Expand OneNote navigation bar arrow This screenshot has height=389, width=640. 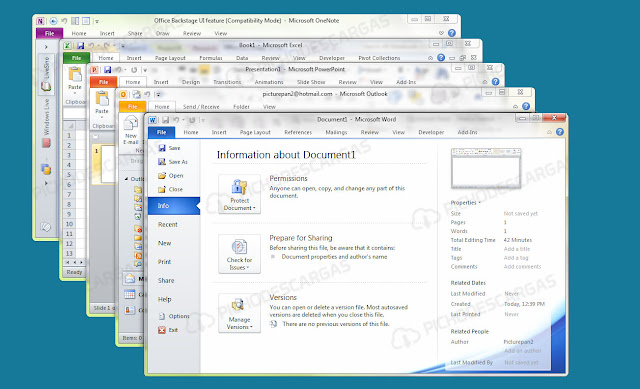click(x=46, y=47)
